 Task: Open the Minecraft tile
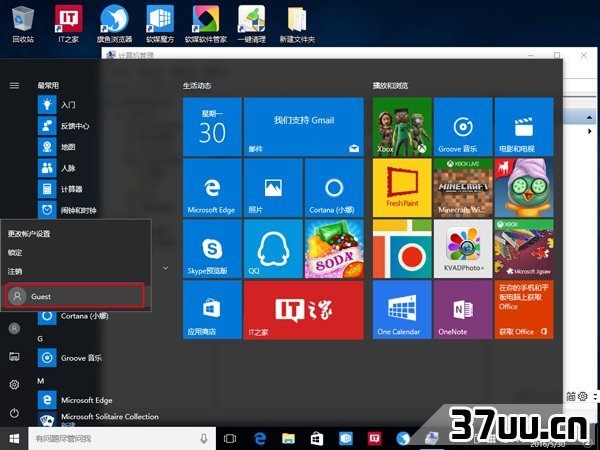tap(463, 188)
